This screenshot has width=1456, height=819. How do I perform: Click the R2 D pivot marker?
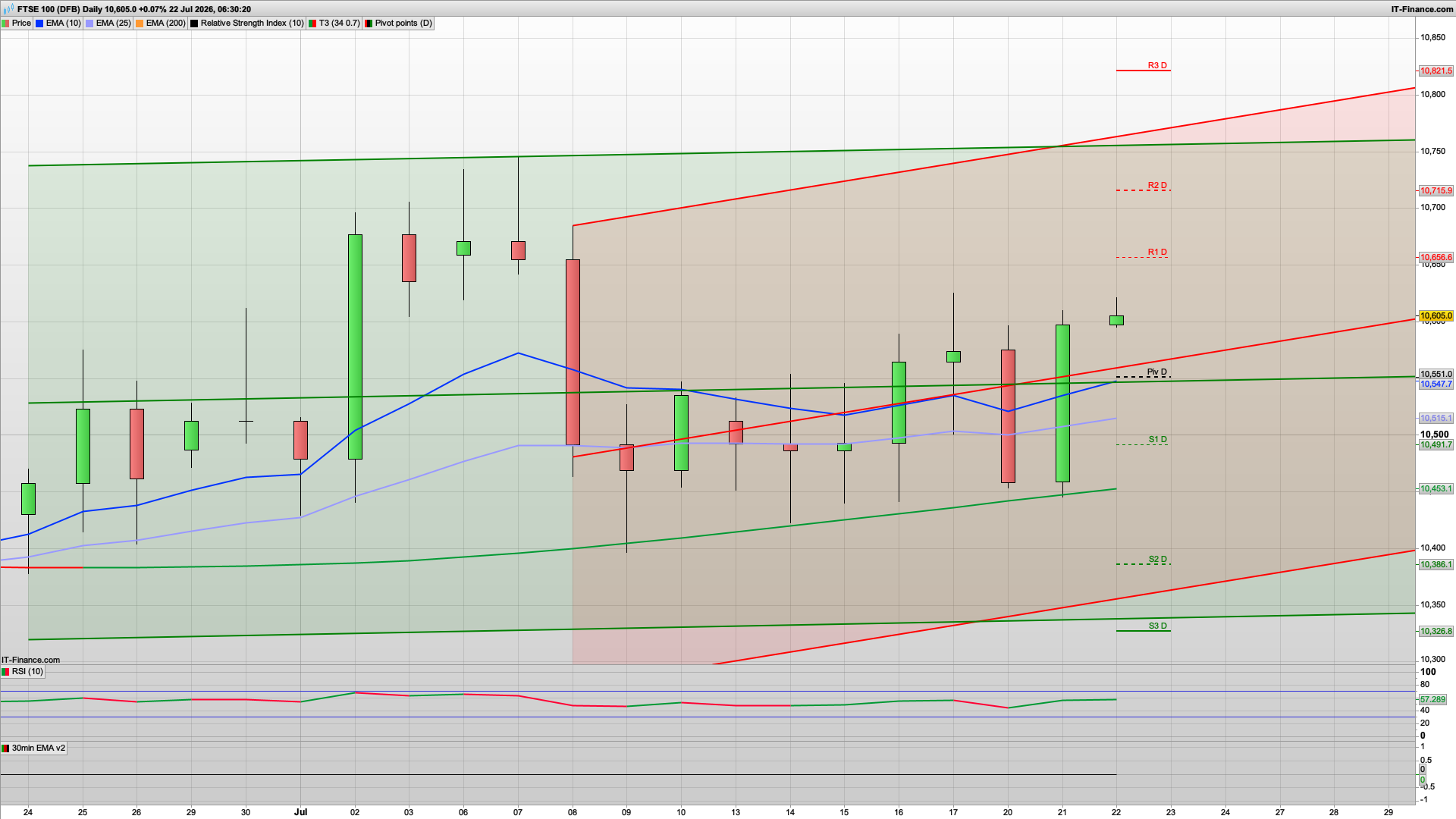[x=1157, y=186]
